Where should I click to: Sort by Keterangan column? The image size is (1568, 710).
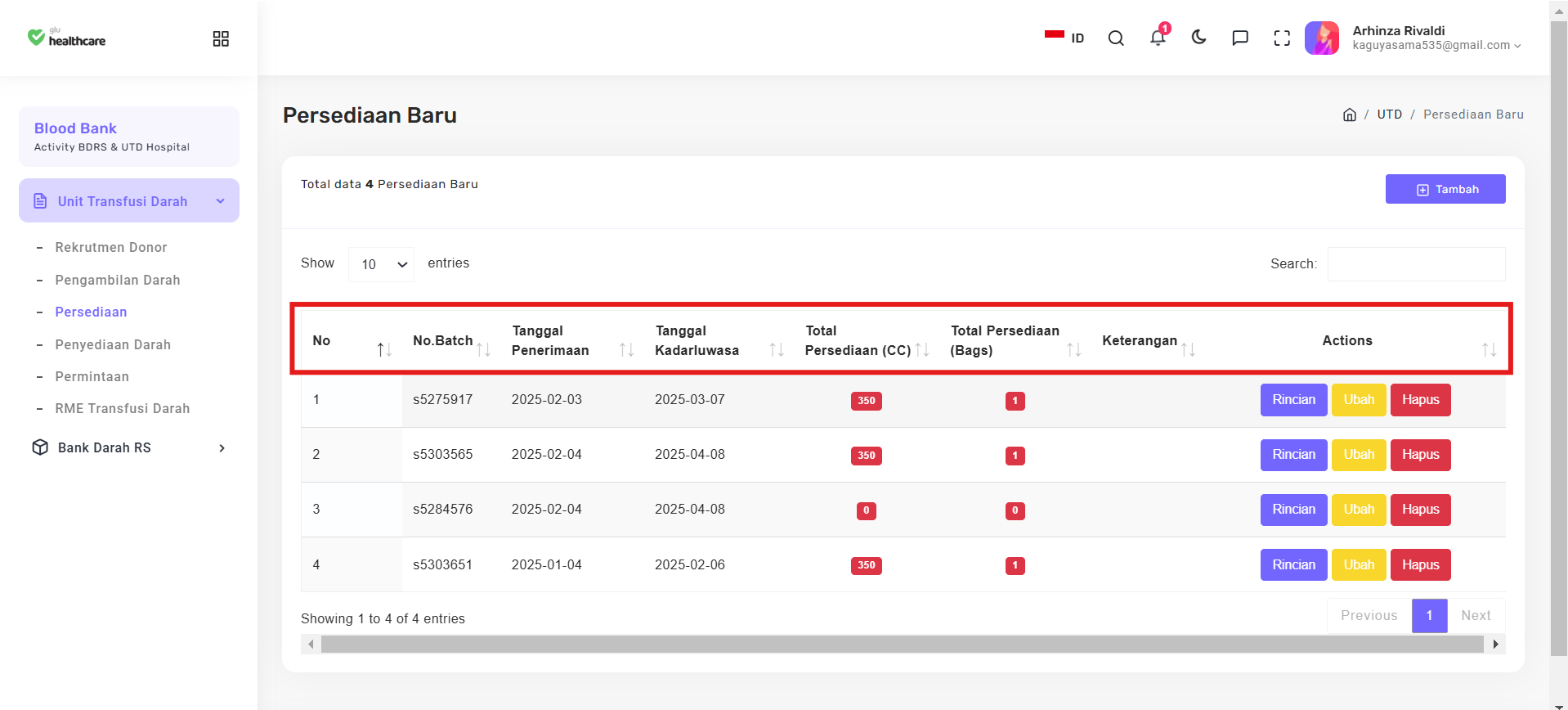click(x=1149, y=340)
